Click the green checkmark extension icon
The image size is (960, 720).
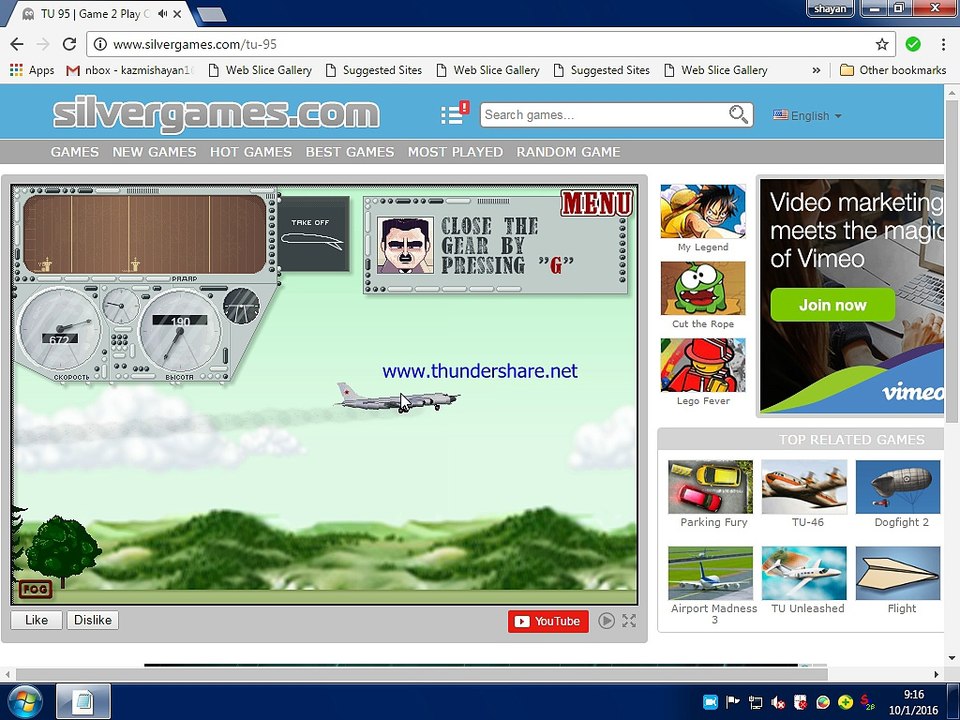(x=913, y=44)
